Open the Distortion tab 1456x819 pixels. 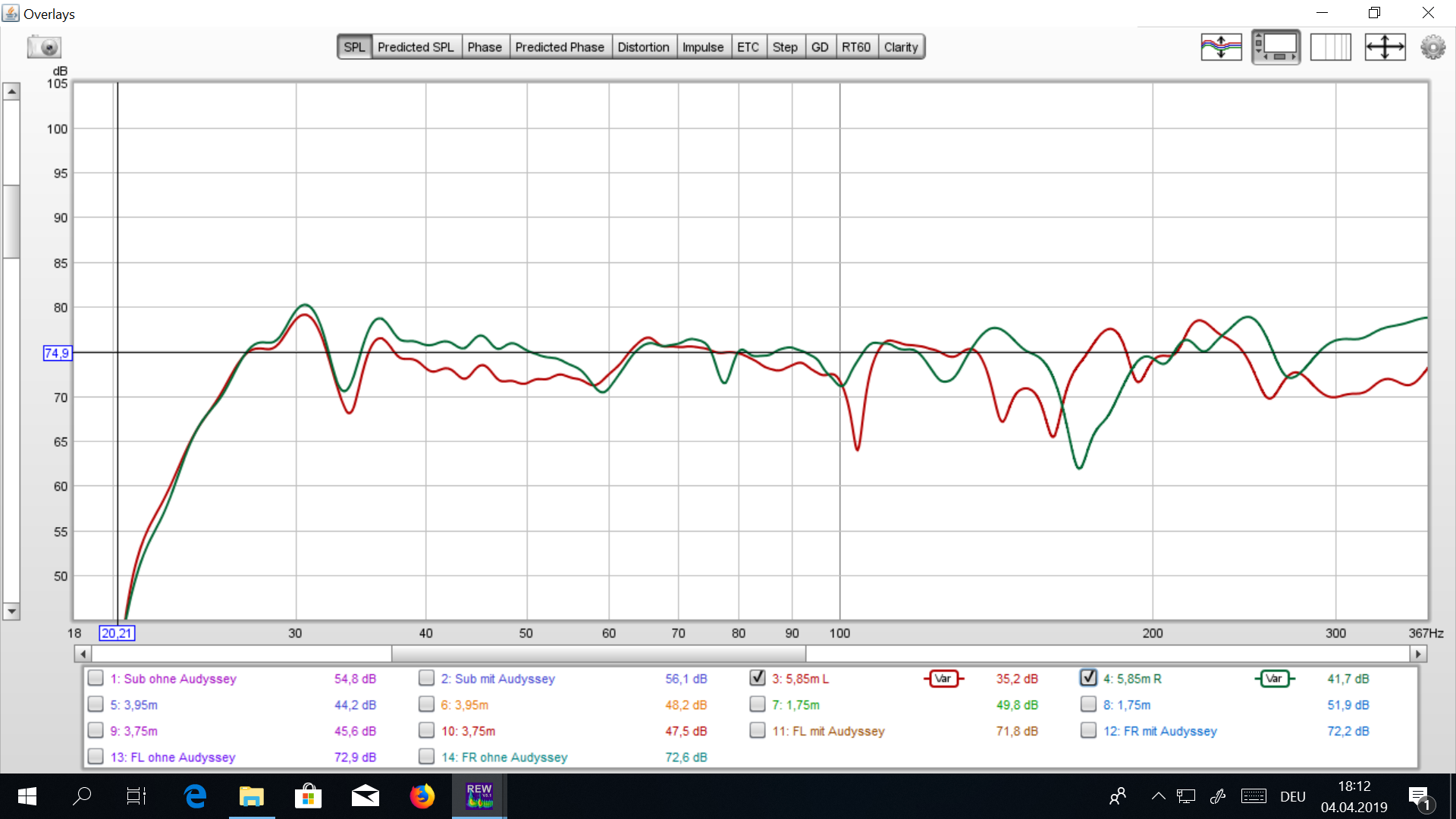(643, 47)
